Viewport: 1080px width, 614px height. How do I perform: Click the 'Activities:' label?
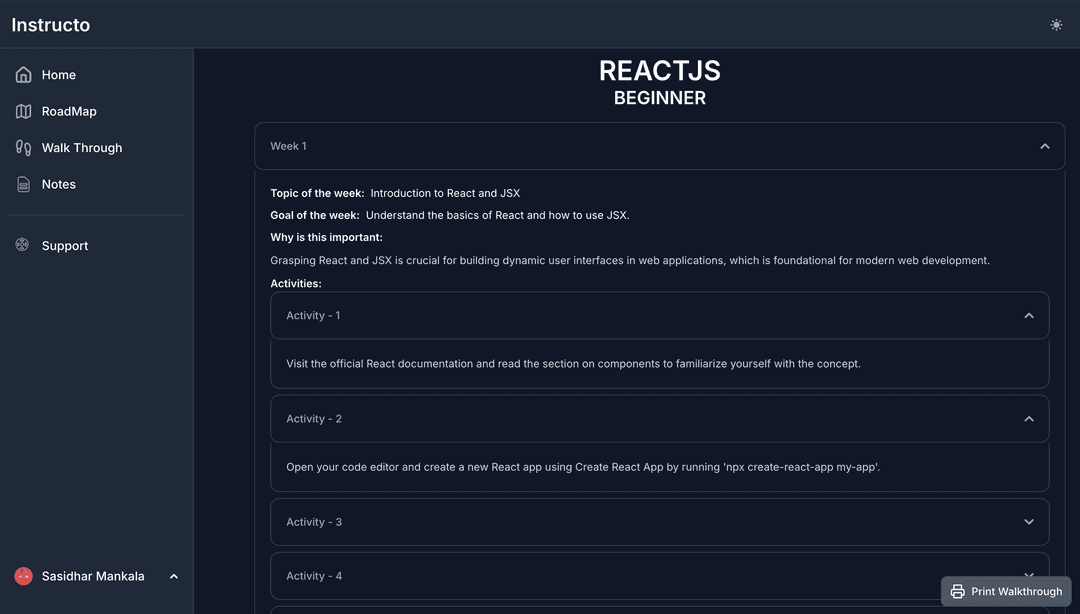pos(296,283)
